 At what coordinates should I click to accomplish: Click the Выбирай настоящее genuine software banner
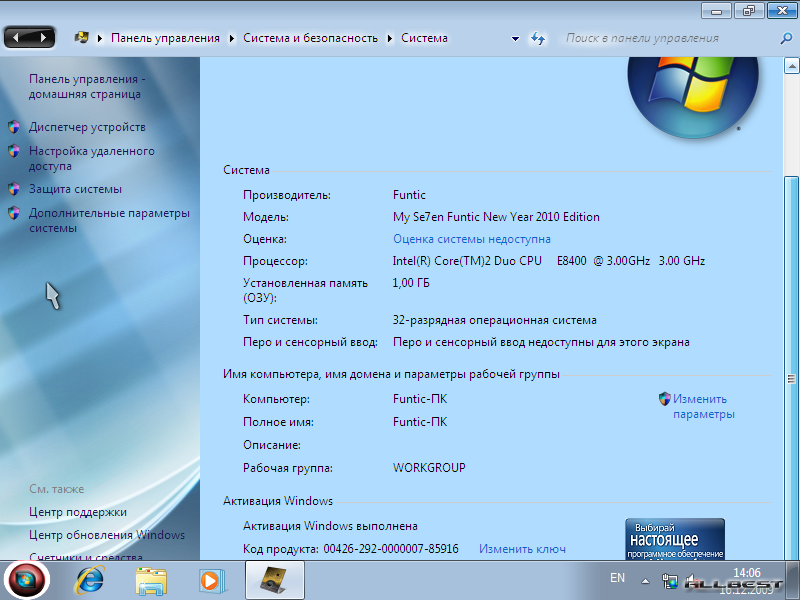click(x=675, y=539)
